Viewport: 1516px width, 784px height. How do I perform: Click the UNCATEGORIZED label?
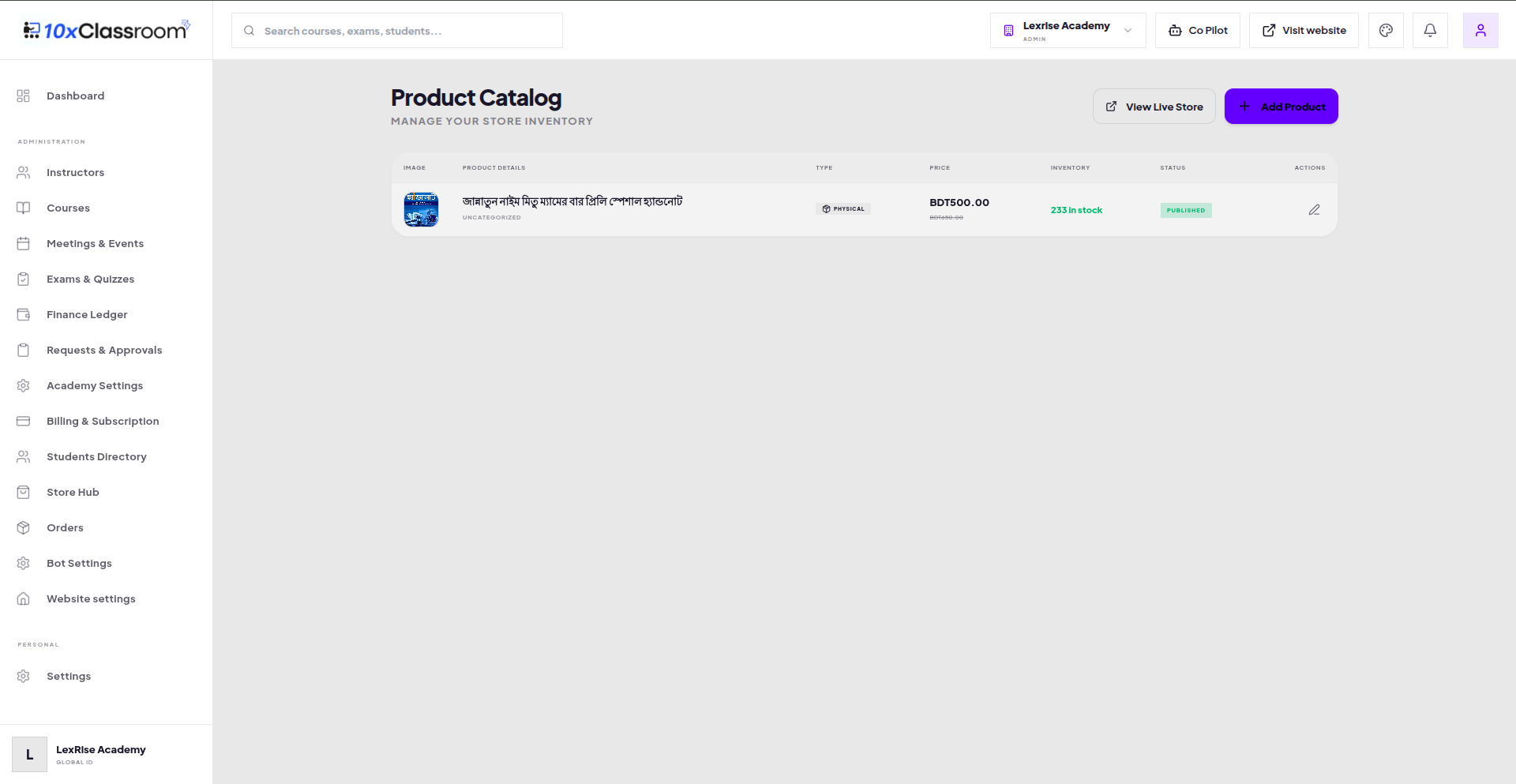[492, 218]
